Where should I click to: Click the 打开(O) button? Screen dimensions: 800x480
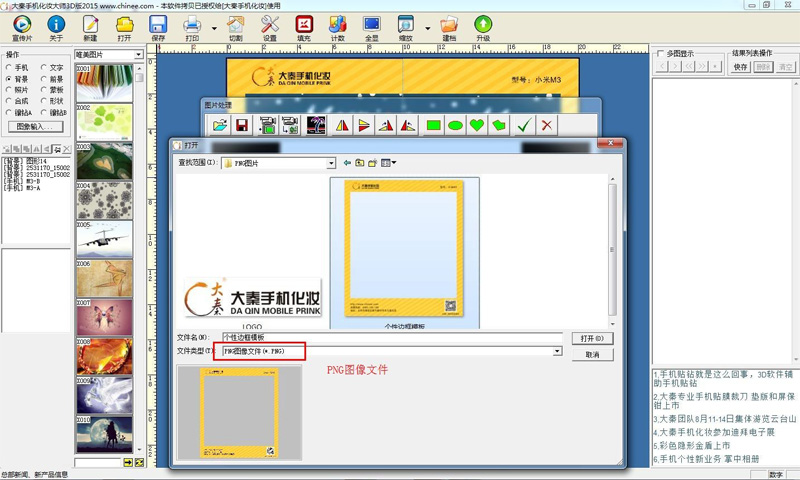(592, 338)
